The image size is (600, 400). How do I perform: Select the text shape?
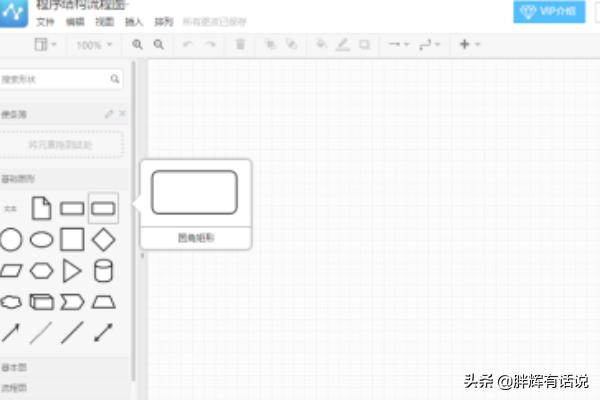[10, 209]
